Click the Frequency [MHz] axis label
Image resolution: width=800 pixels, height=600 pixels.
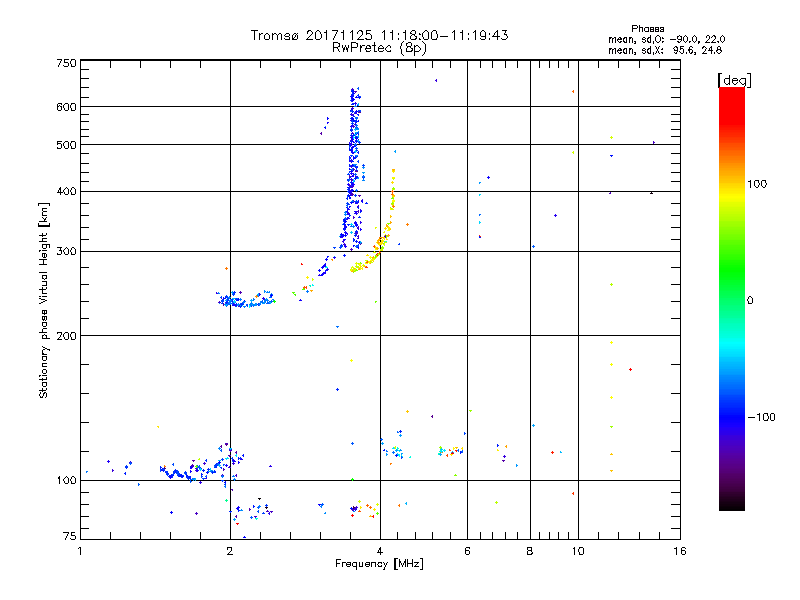click(x=379, y=564)
